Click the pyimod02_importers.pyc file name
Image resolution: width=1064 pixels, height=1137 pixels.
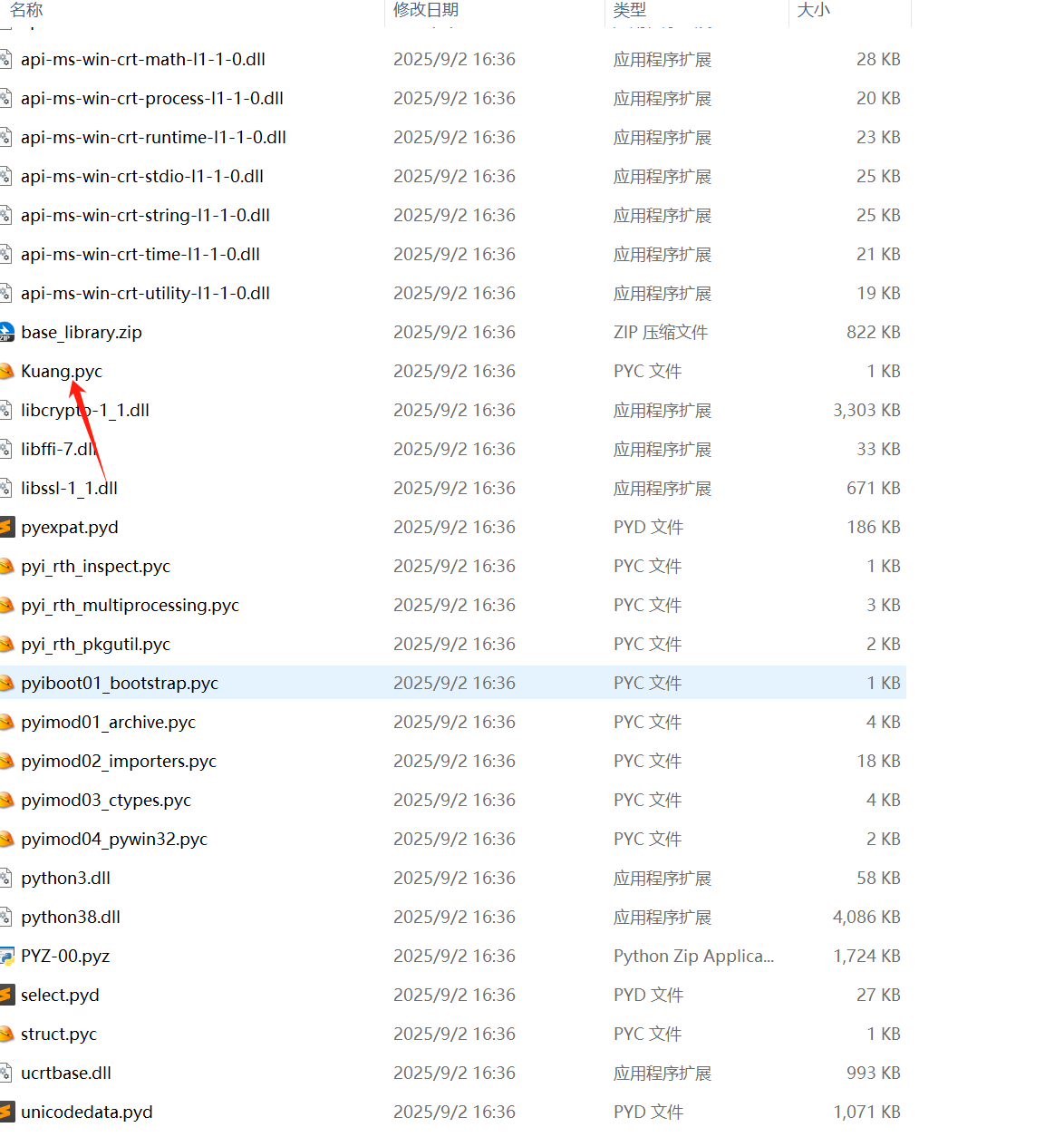click(x=119, y=762)
